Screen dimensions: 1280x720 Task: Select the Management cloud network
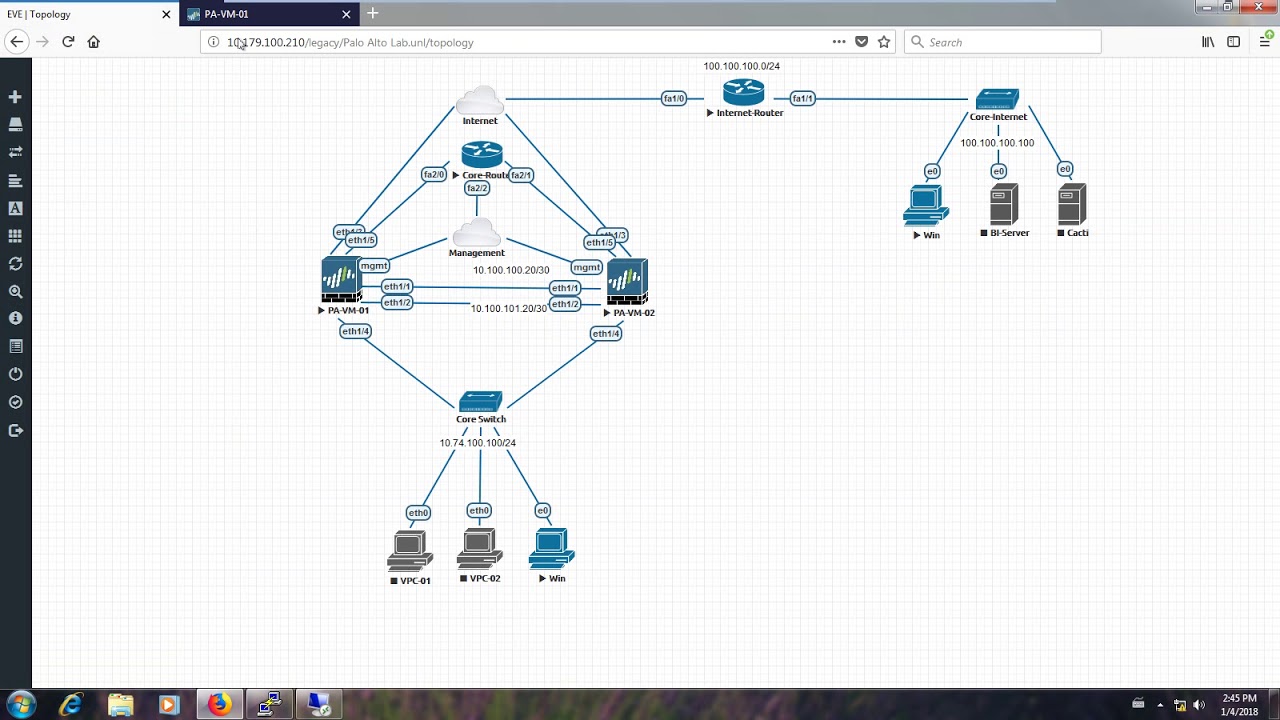tap(476, 232)
